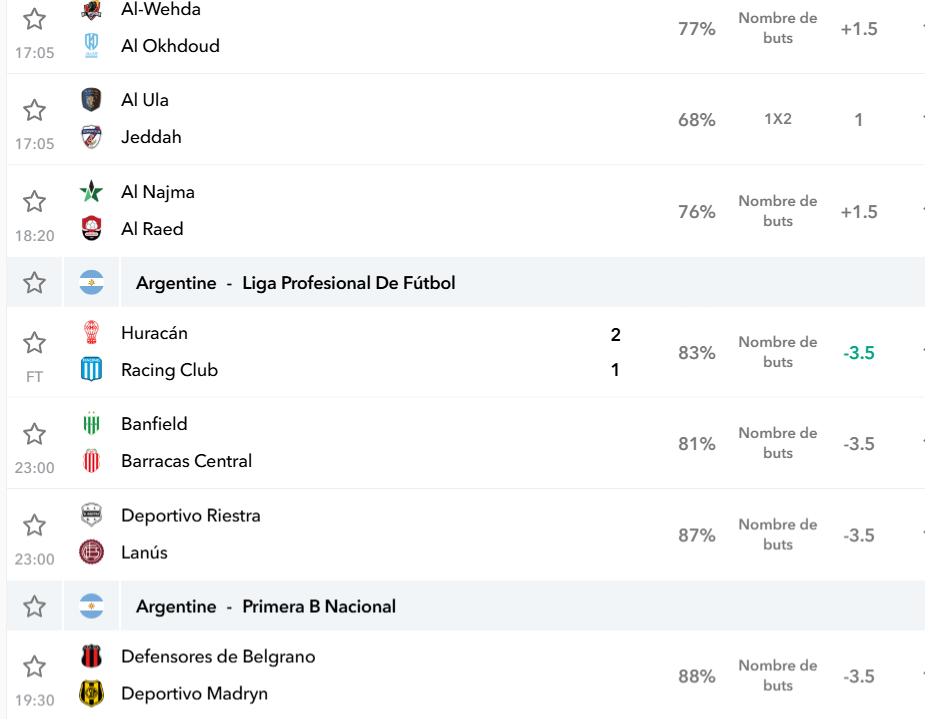Viewport: 925px width, 719px height.
Task: Open Racing Club team crest
Action: click(x=91, y=369)
